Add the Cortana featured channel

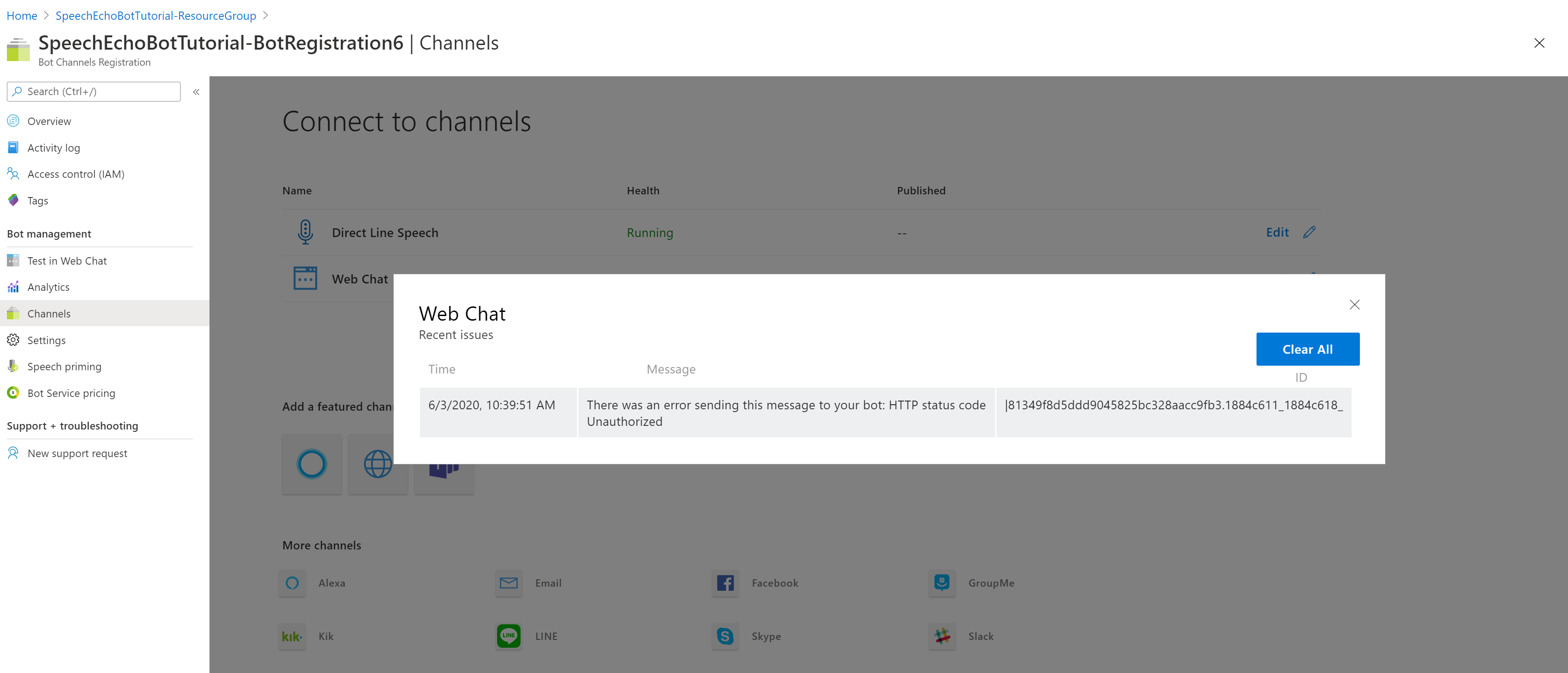(x=311, y=464)
